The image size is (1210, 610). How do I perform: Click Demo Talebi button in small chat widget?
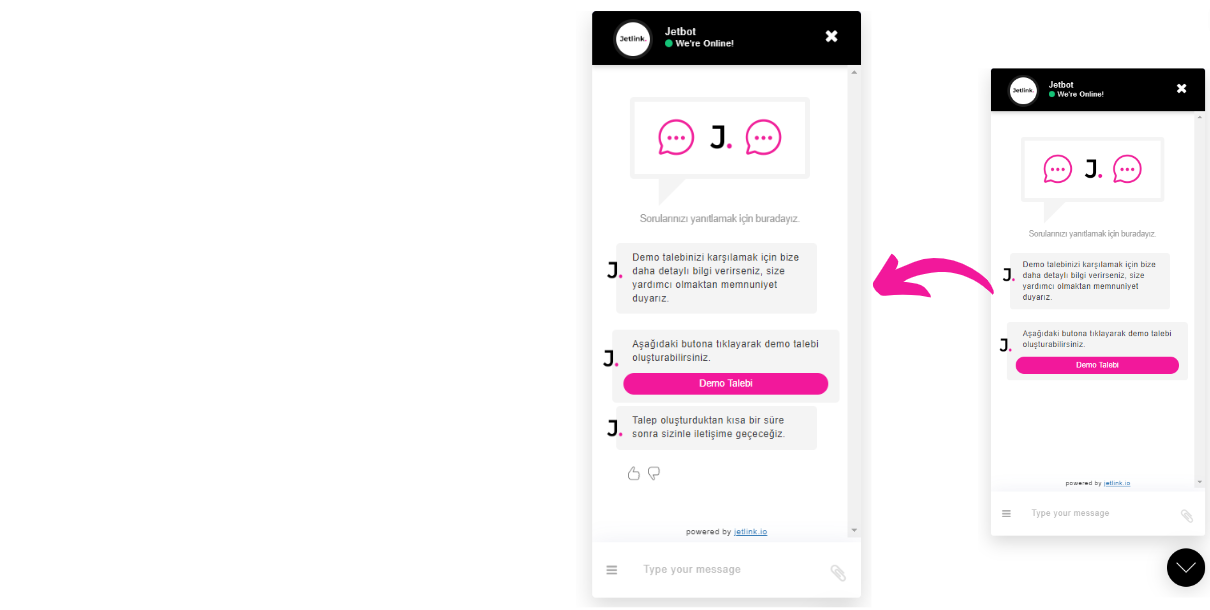(1097, 365)
